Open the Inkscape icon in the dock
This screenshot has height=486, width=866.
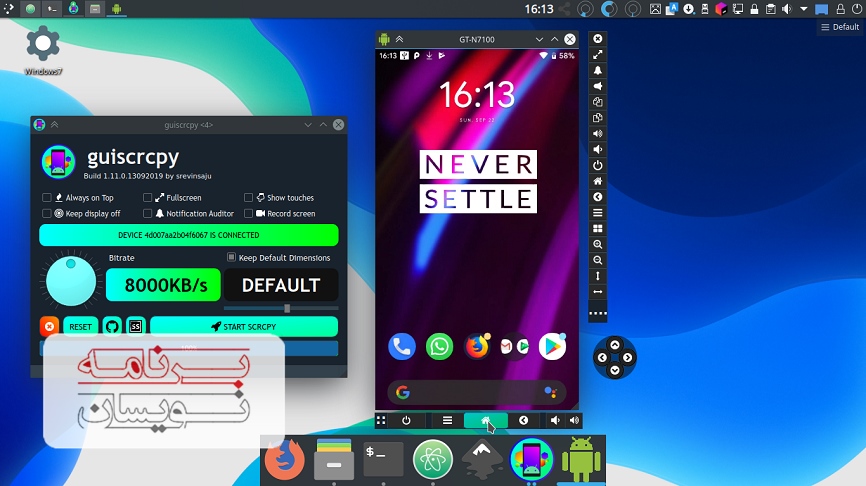[x=482, y=459]
